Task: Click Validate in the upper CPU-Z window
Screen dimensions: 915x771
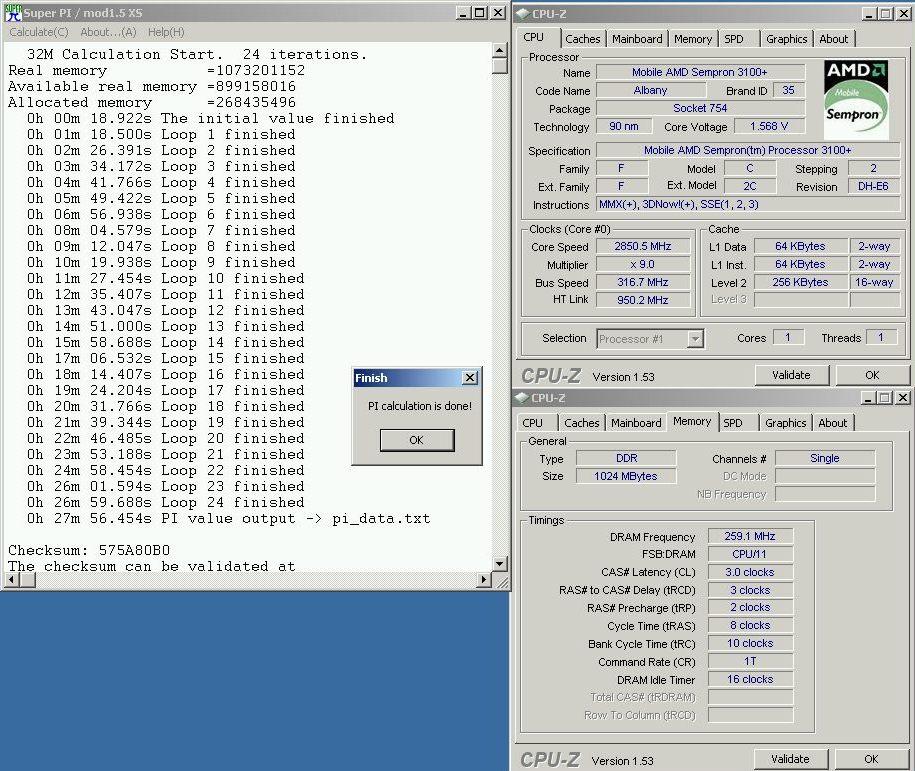Action: pos(791,375)
